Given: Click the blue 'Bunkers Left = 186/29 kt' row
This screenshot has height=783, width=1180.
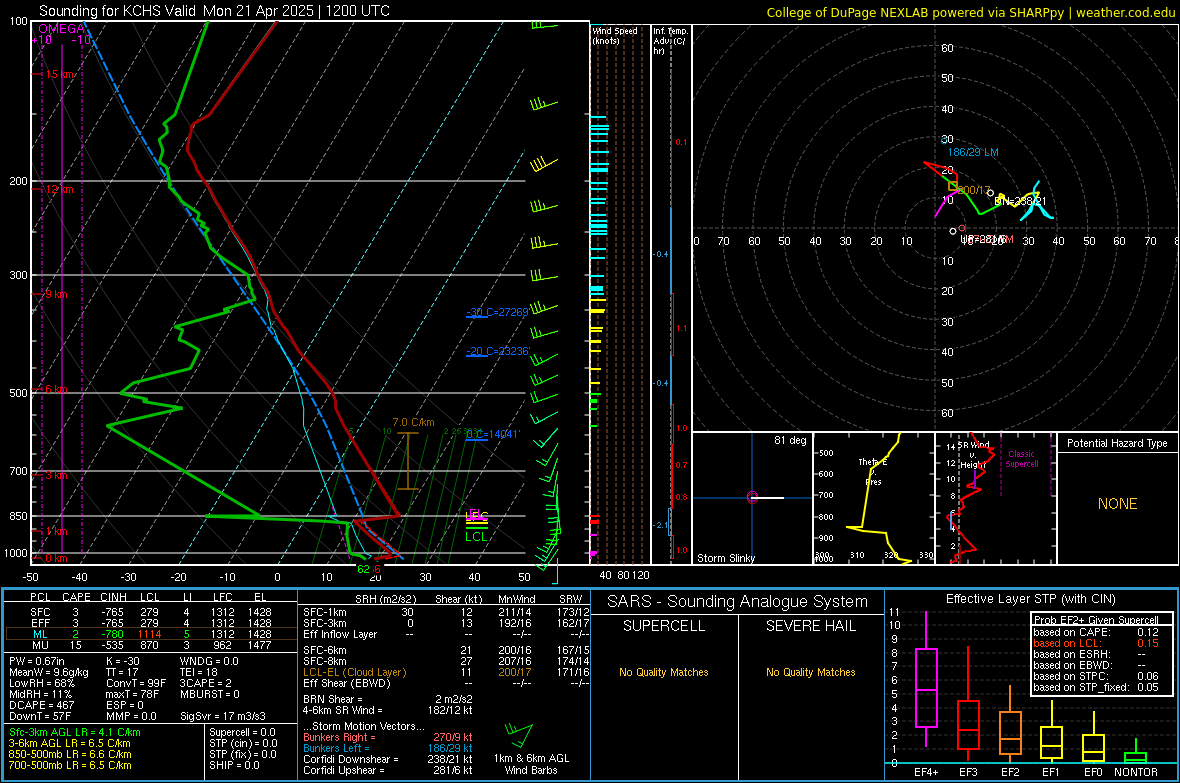Looking at the screenshot, I should pyautogui.click(x=388, y=748).
